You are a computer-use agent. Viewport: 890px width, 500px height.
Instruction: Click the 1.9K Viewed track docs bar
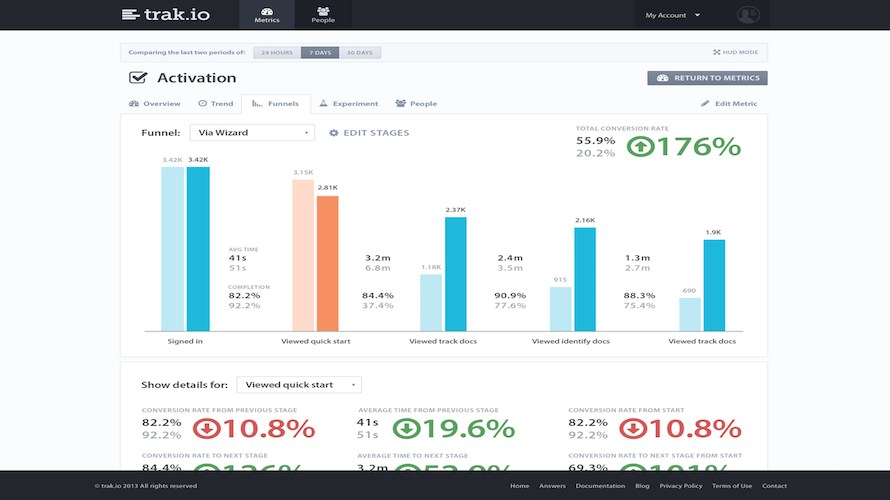pos(714,285)
